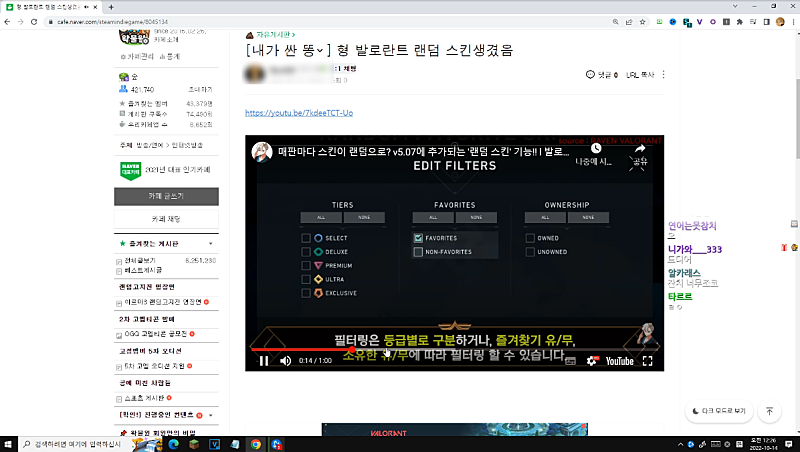Check the OWNED checkbox

pos(530,238)
